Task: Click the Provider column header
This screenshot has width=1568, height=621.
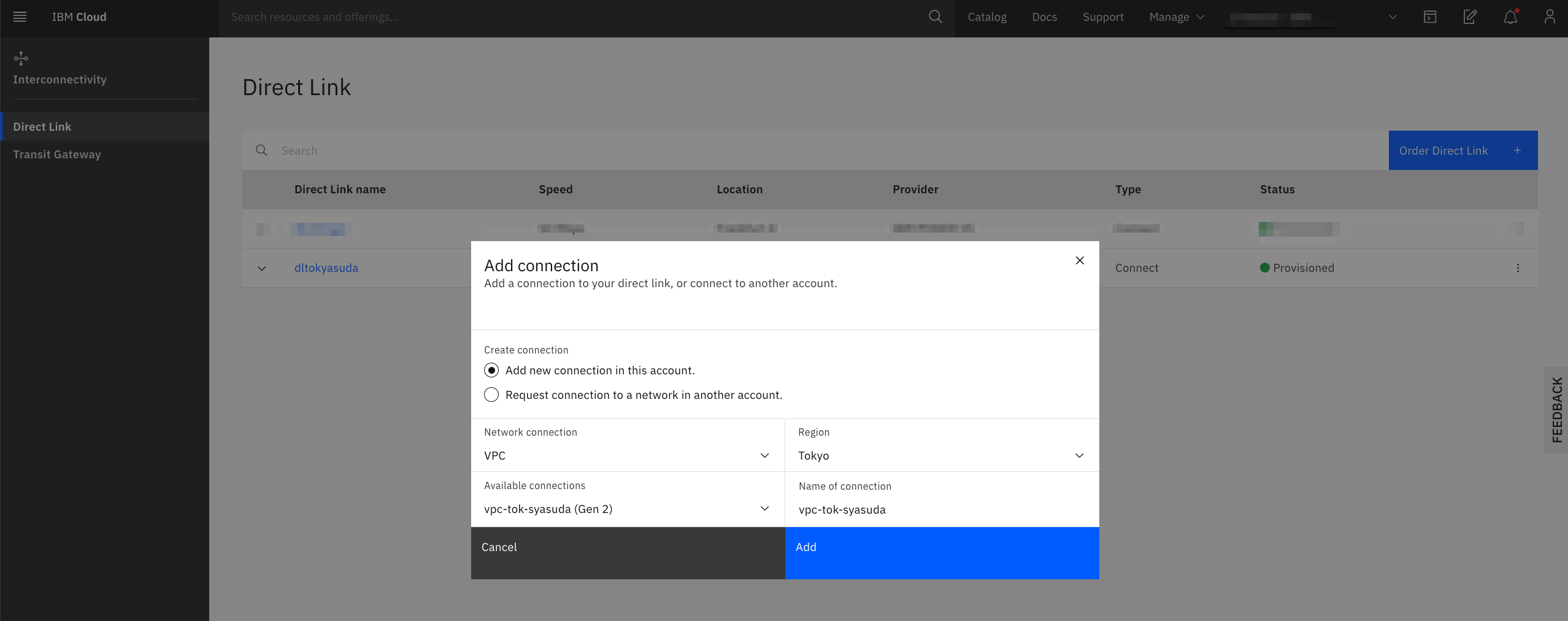Action: pos(915,190)
